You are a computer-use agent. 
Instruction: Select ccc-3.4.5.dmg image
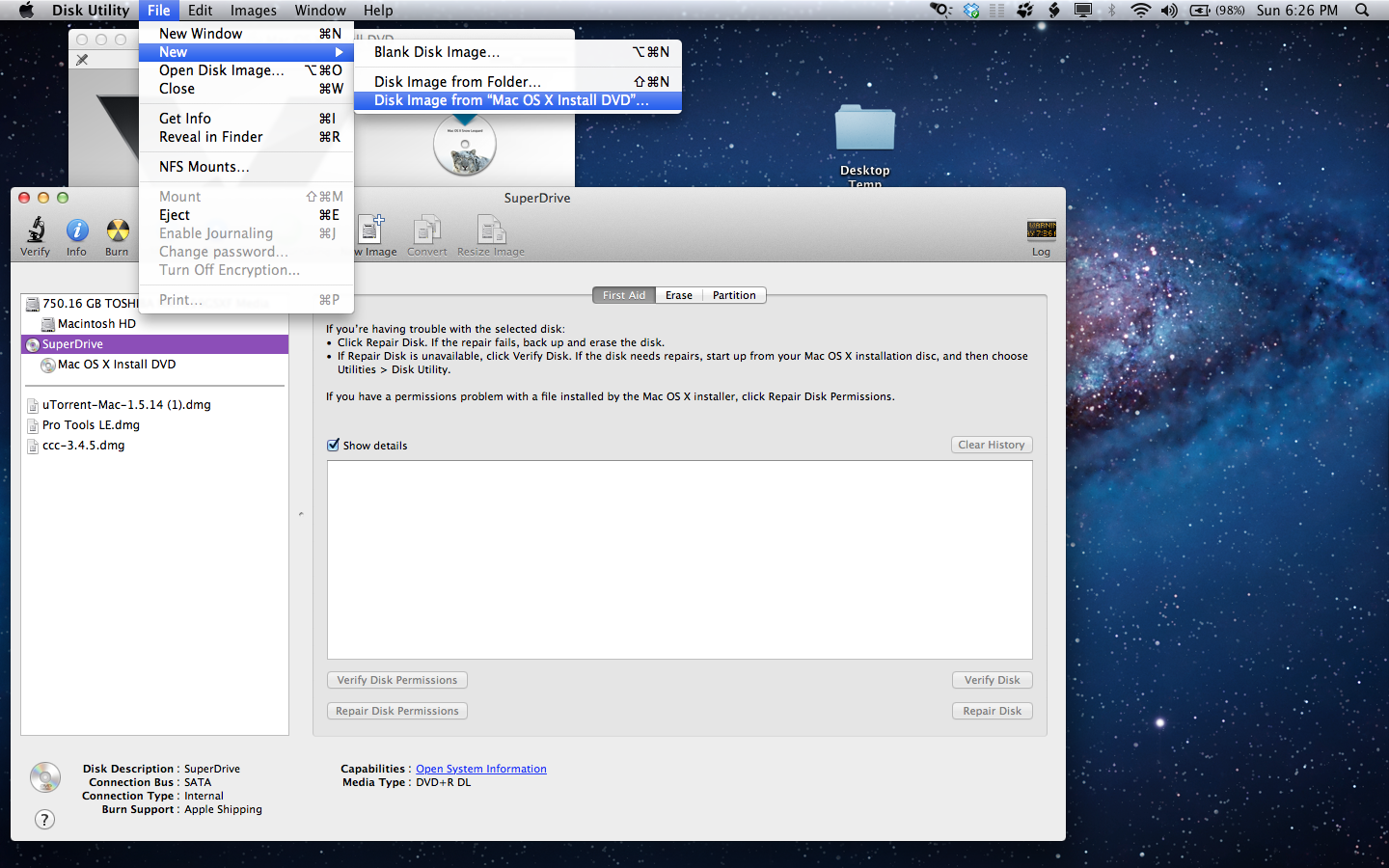[154, 446]
